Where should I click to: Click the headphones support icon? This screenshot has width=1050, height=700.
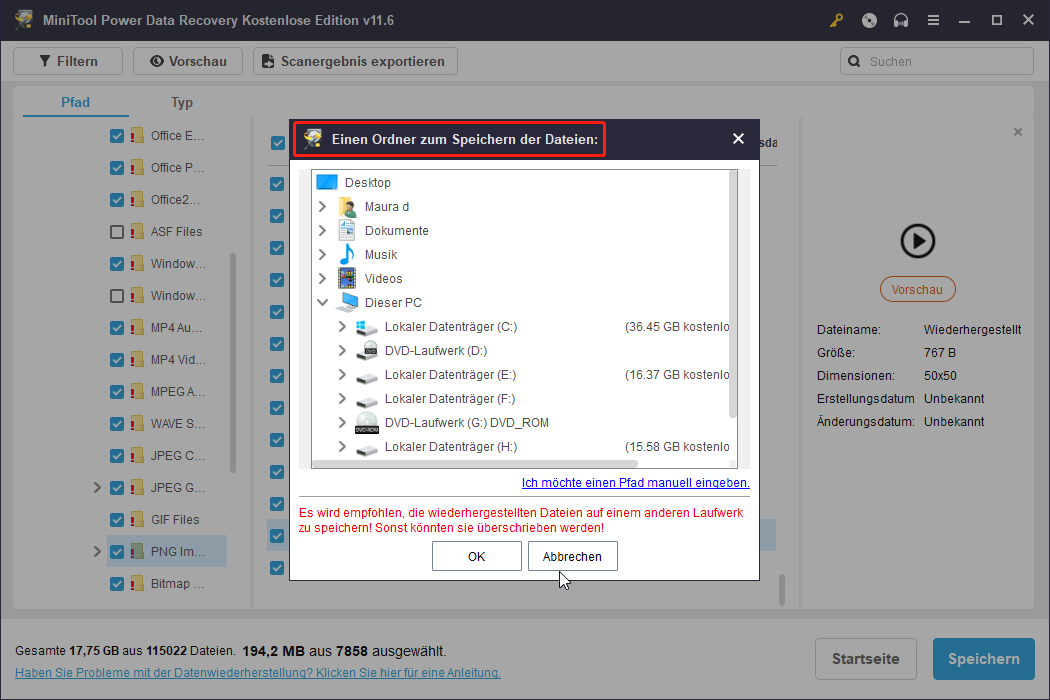click(x=901, y=21)
